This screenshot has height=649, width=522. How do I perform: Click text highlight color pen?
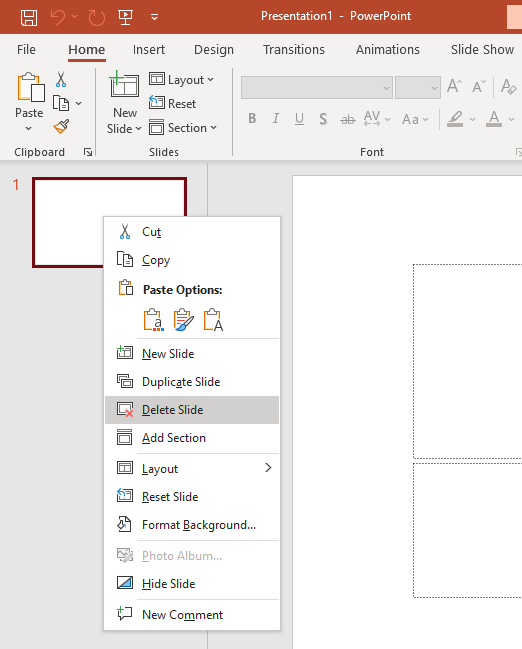coord(455,119)
